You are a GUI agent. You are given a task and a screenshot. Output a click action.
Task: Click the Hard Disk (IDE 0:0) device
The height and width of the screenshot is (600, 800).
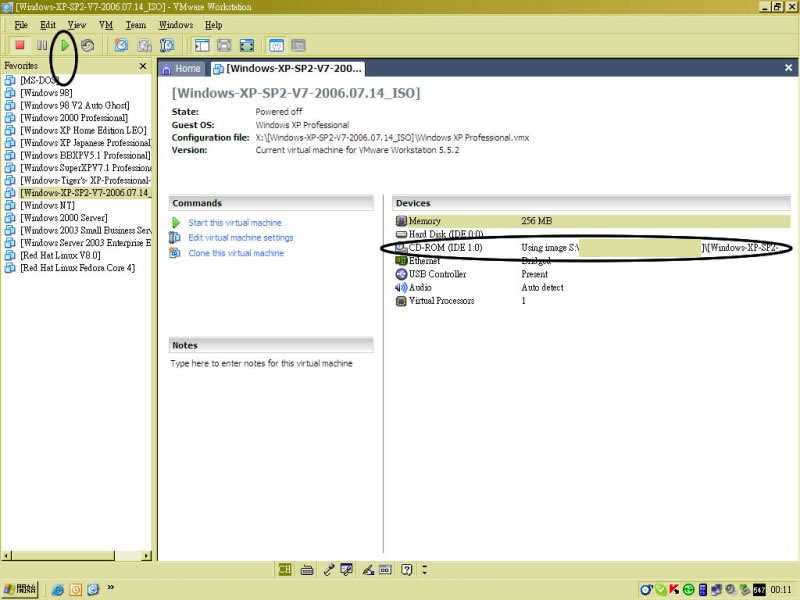point(592,234)
